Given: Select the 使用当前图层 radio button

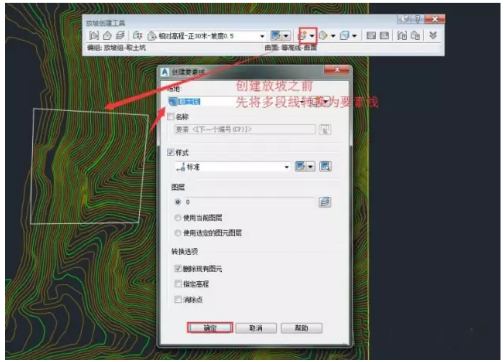Looking at the screenshot, I should point(178,218).
